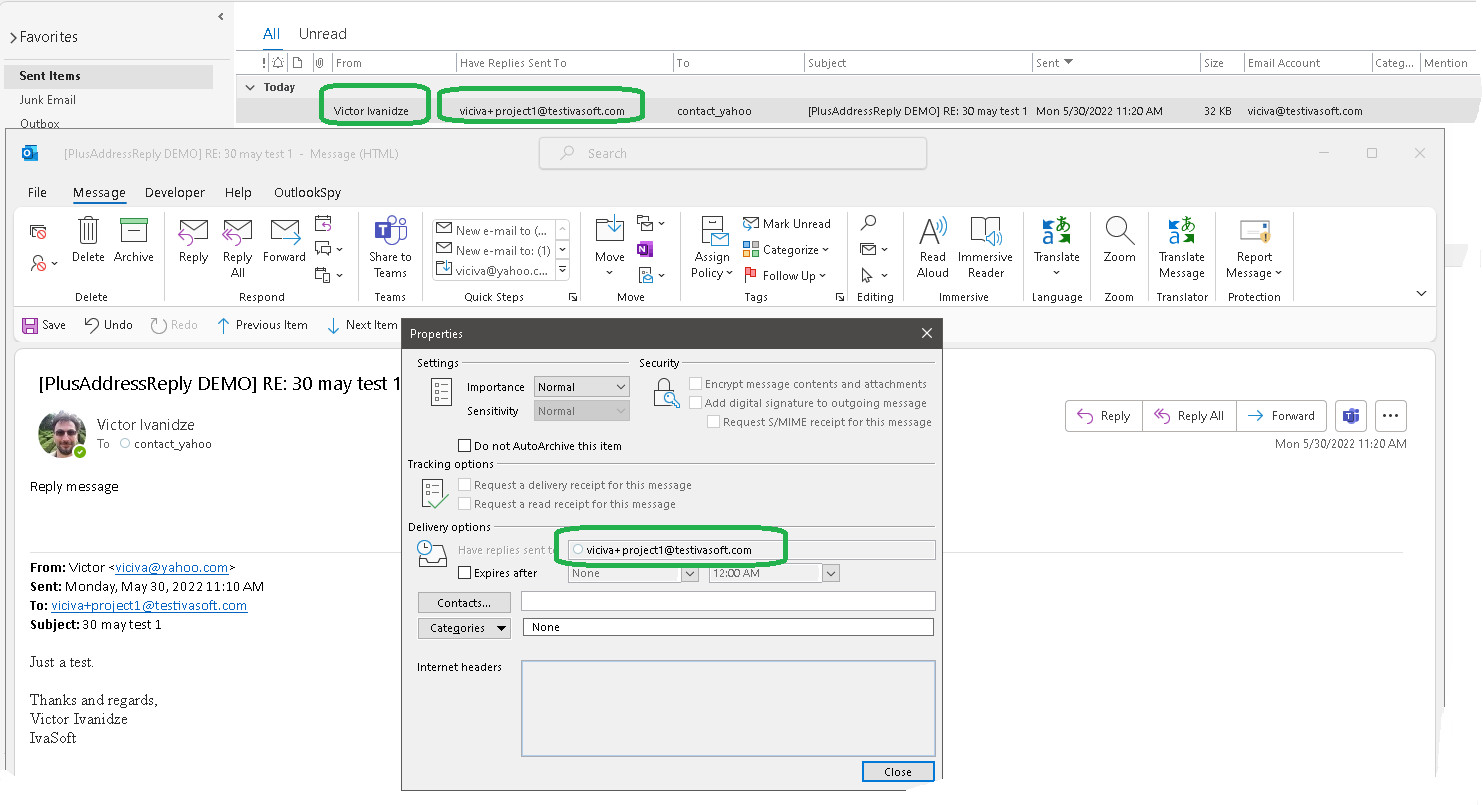Enable the Expires after checkbox
Viewport: 1483px width, 805px height.
tap(464, 573)
